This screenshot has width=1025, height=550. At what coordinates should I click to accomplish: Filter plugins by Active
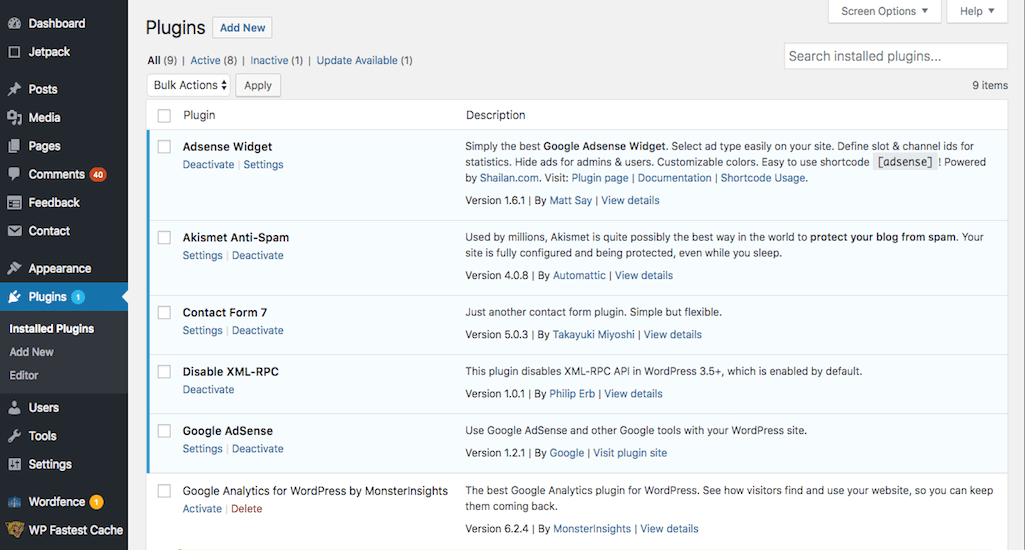[x=205, y=60]
